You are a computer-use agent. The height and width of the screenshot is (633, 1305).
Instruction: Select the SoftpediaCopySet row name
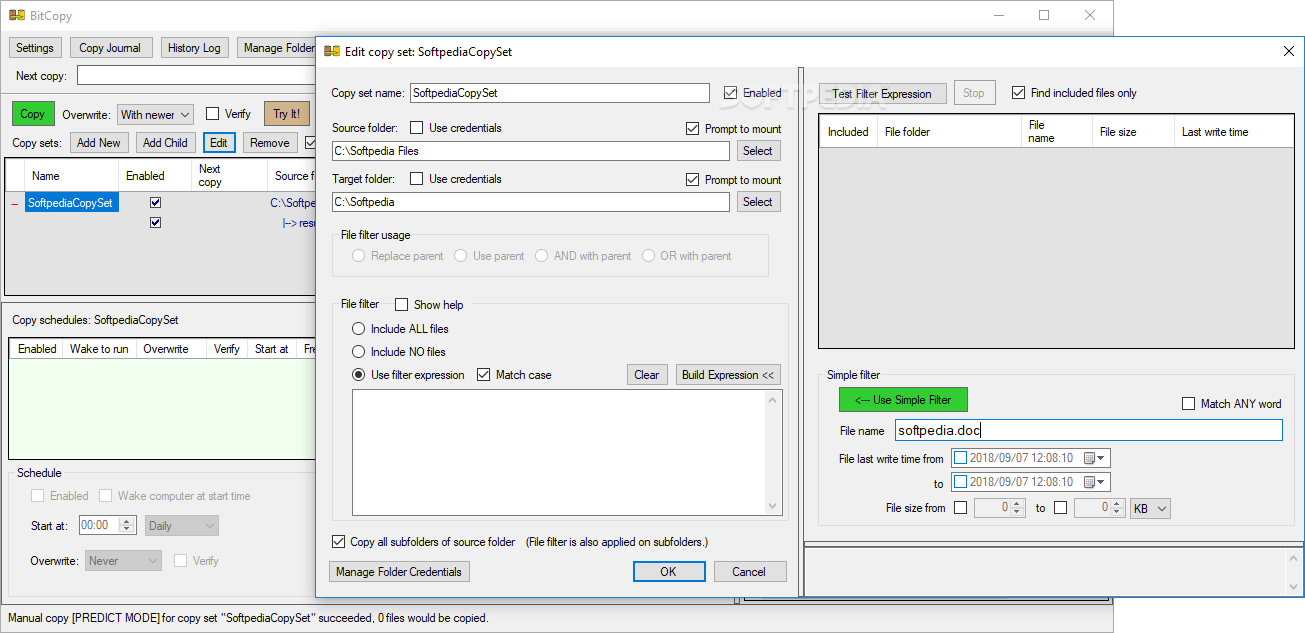point(70,203)
